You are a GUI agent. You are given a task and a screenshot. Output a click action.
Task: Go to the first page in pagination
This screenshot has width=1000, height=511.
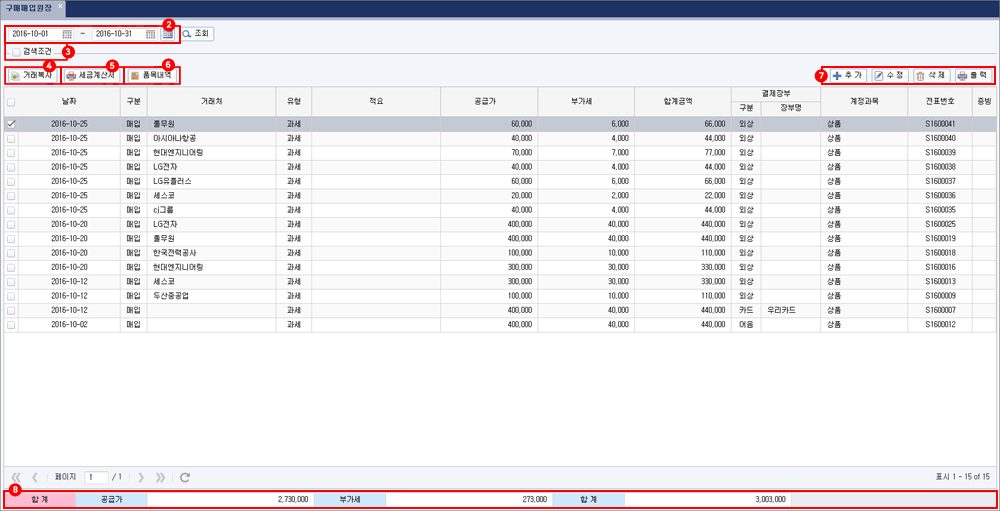coord(17,477)
